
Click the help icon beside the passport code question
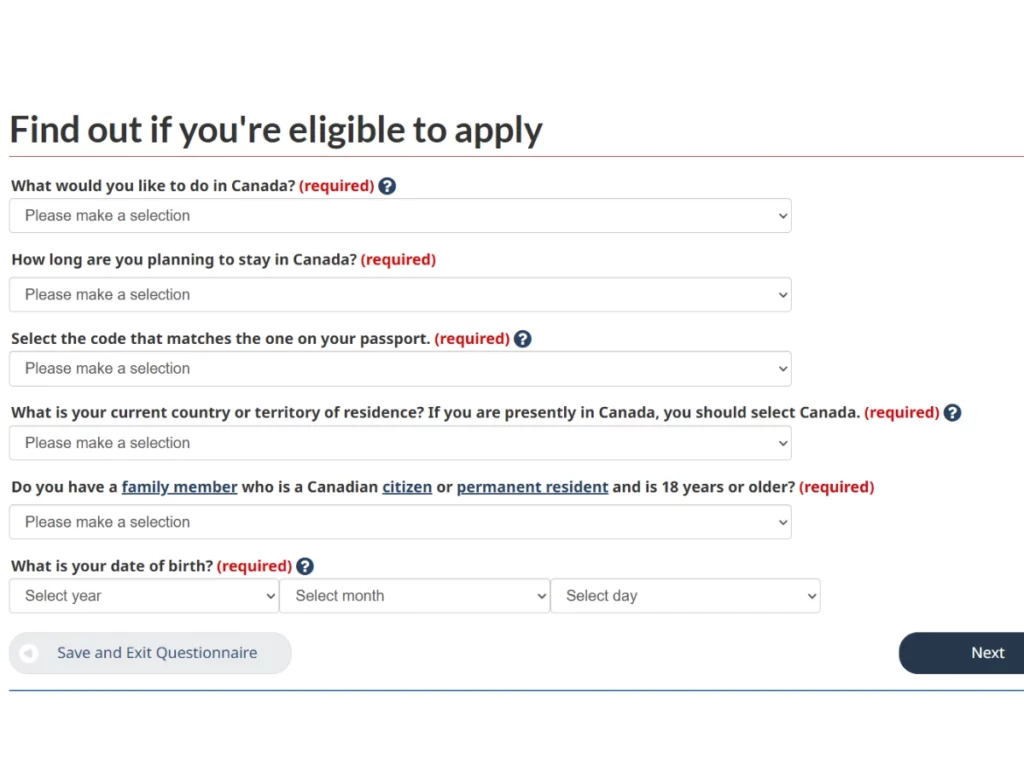pyautogui.click(x=522, y=338)
